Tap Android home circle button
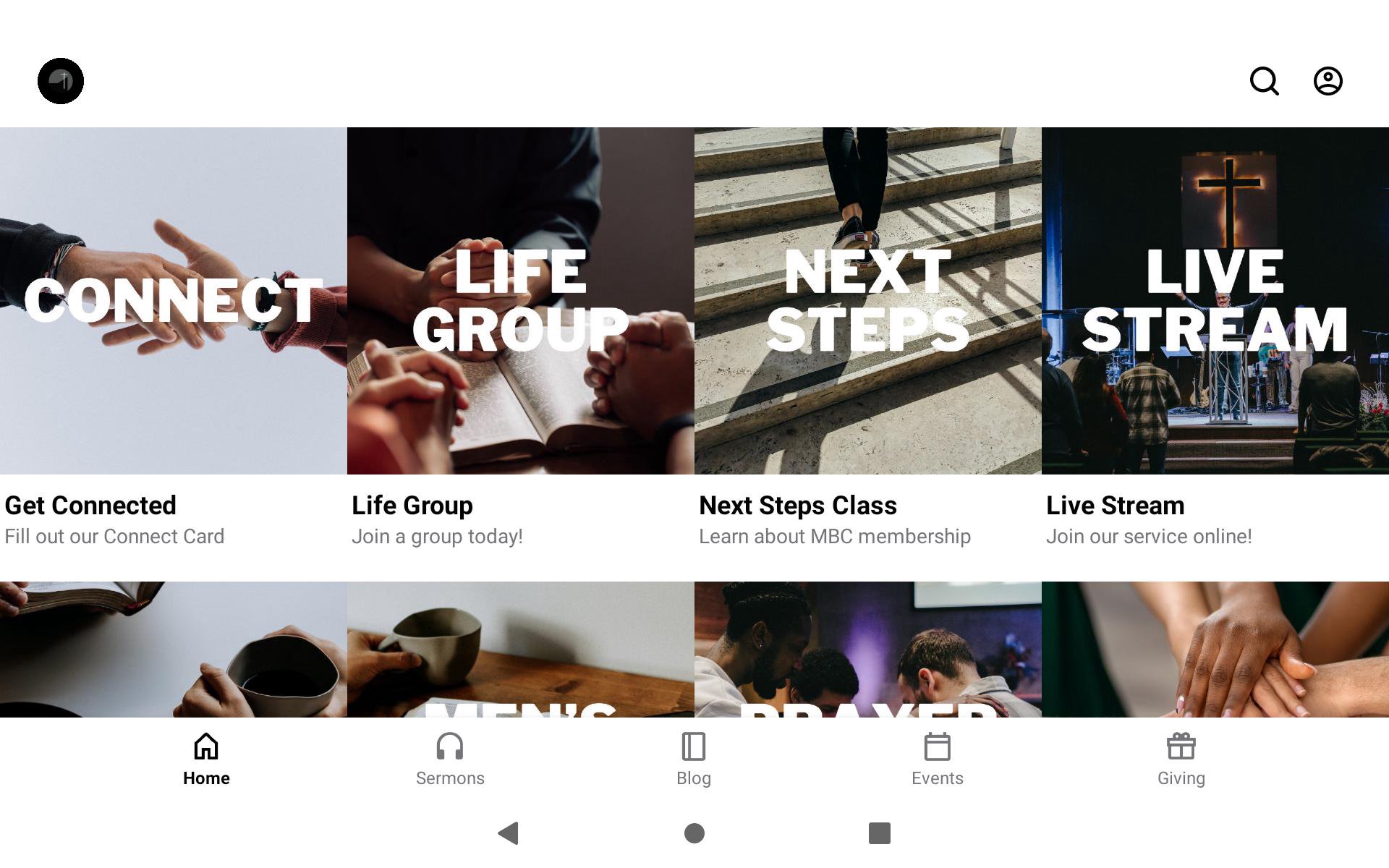The image size is (1389, 868). (694, 833)
